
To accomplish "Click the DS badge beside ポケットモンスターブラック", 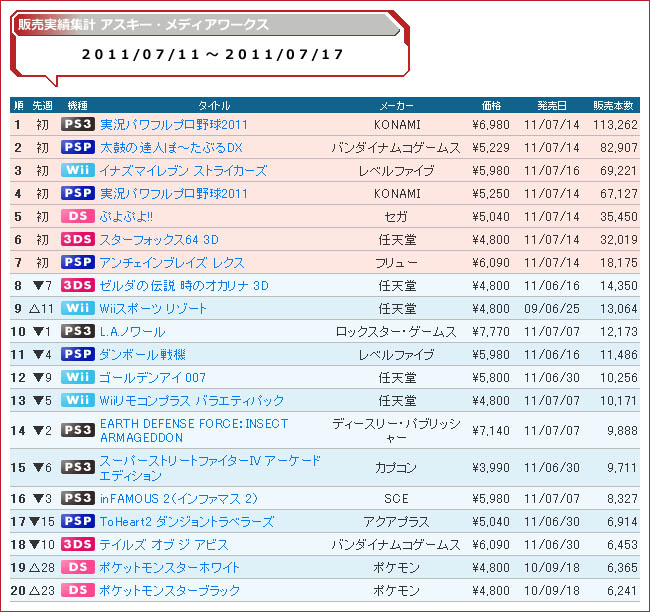I will (78, 590).
